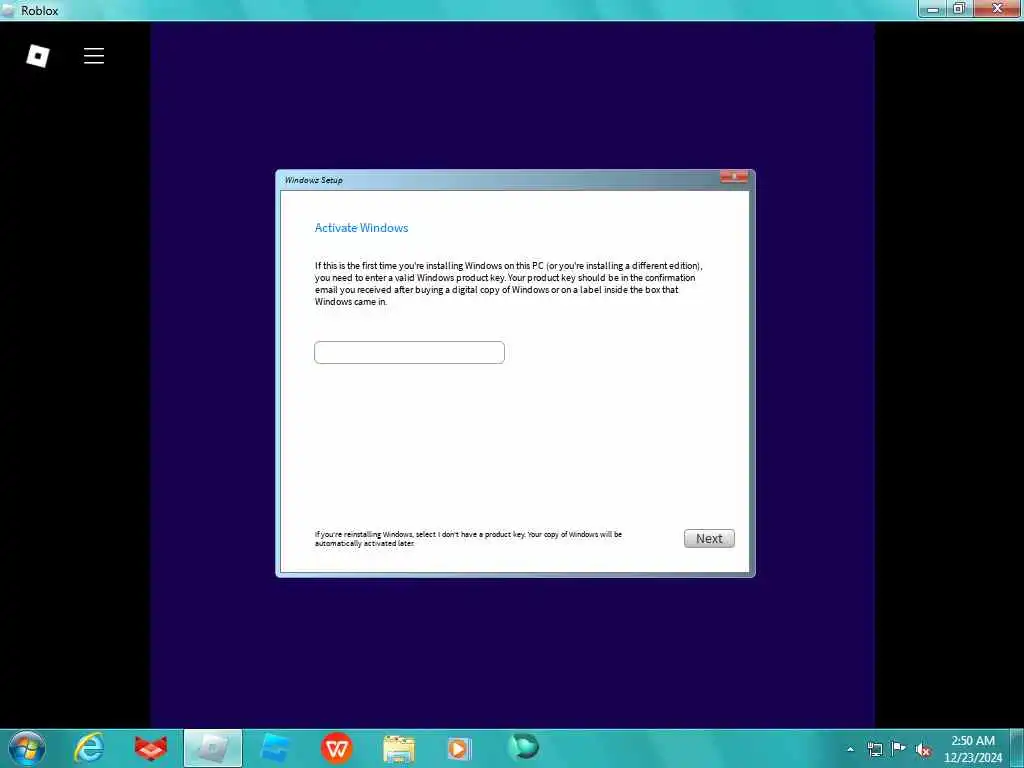
Task: Close the Roblox window
Action: pos(997,9)
